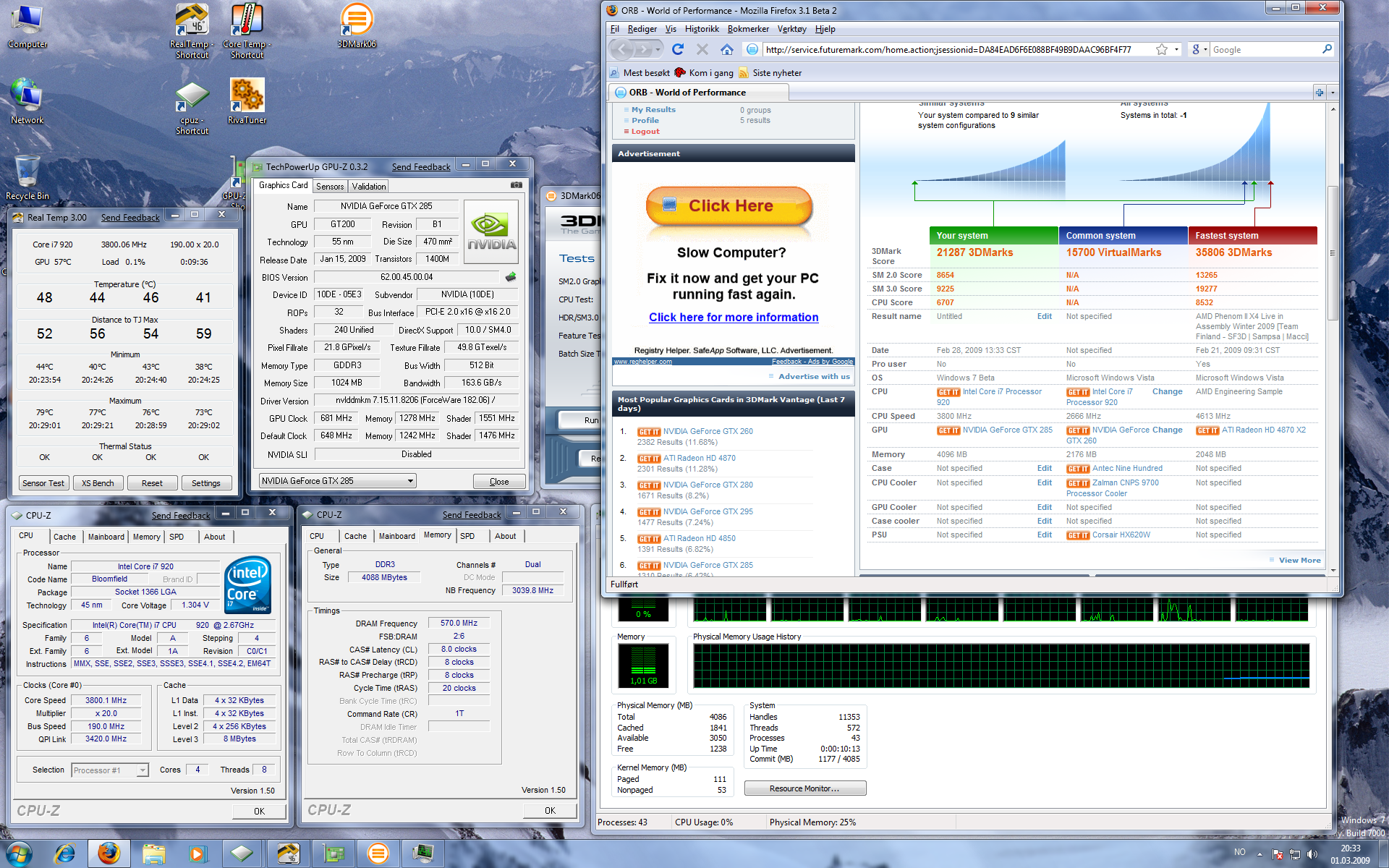Click XS Bench button in Real Temp
Image resolution: width=1389 pixels, height=868 pixels.
pos(98,482)
